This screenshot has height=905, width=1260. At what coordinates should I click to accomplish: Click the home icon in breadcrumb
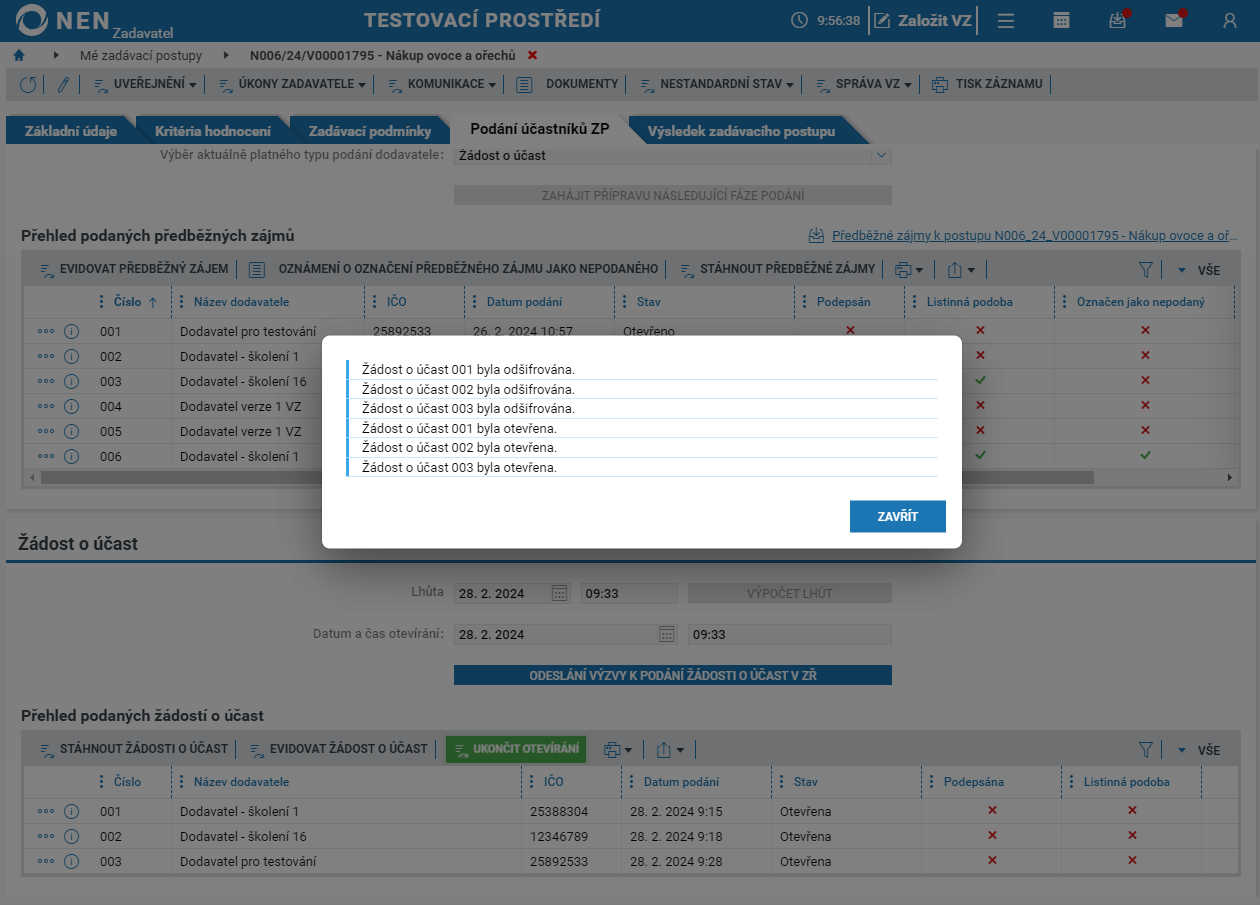[x=18, y=55]
